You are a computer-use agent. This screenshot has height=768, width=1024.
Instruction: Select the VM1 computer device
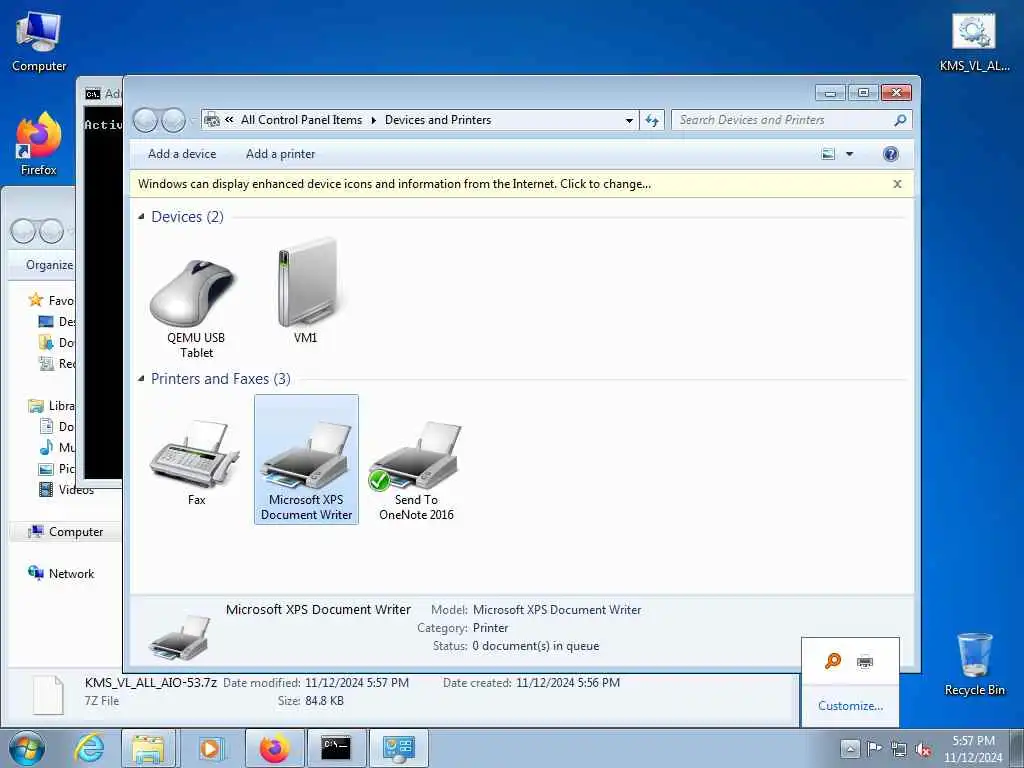tap(306, 292)
